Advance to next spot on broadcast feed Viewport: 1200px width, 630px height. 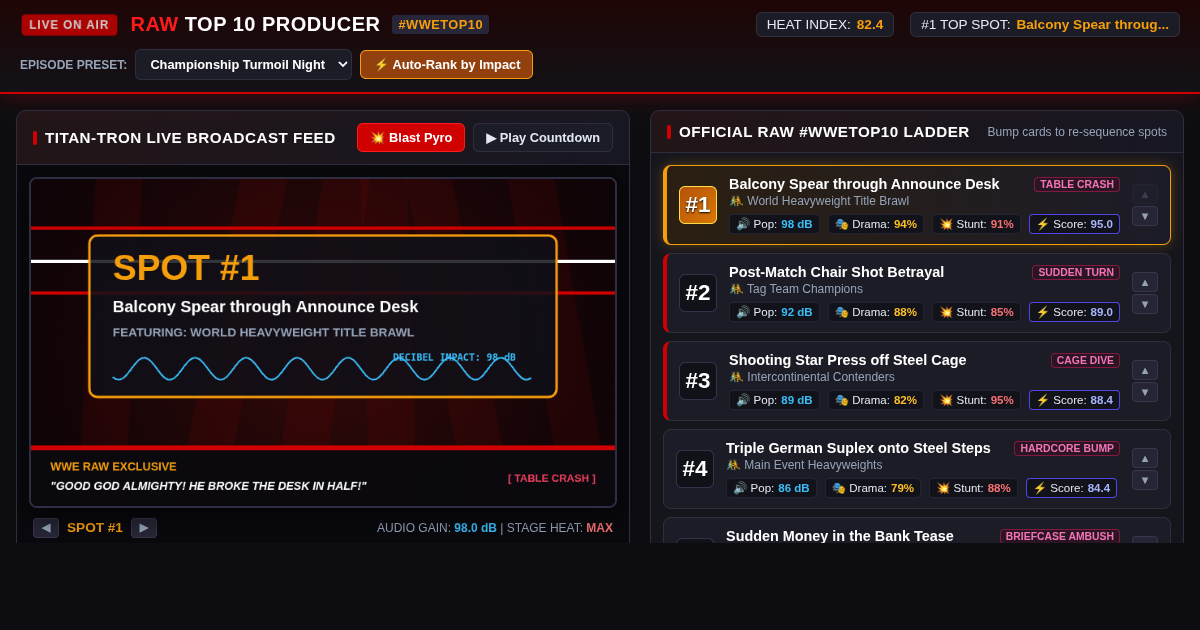click(x=144, y=528)
